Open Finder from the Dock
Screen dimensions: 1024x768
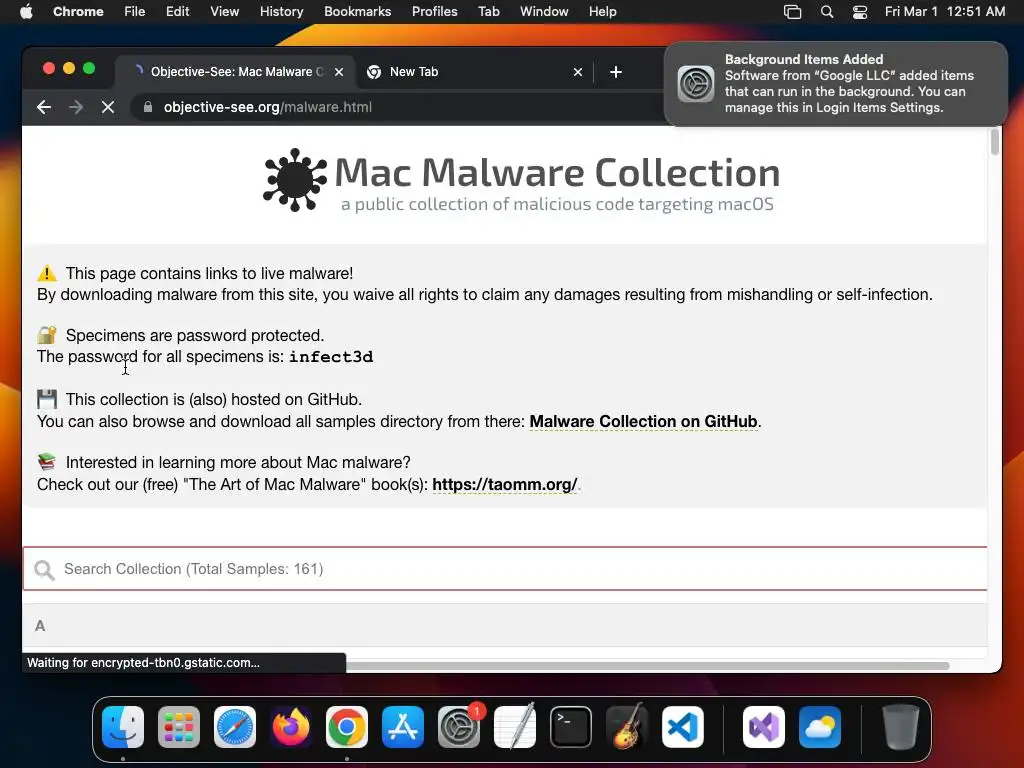click(x=123, y=727)
